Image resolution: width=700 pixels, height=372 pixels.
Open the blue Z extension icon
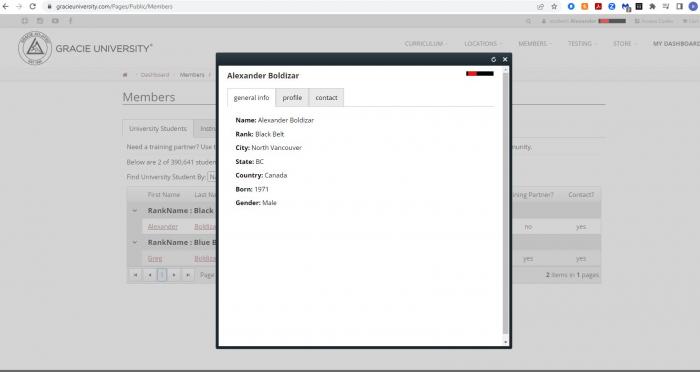pyautogui.click(x=612, y=7)
